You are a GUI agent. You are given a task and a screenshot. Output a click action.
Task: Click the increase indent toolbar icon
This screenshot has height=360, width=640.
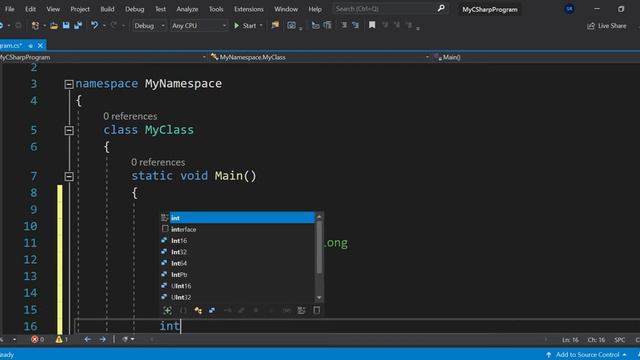(x=356, y=25)
